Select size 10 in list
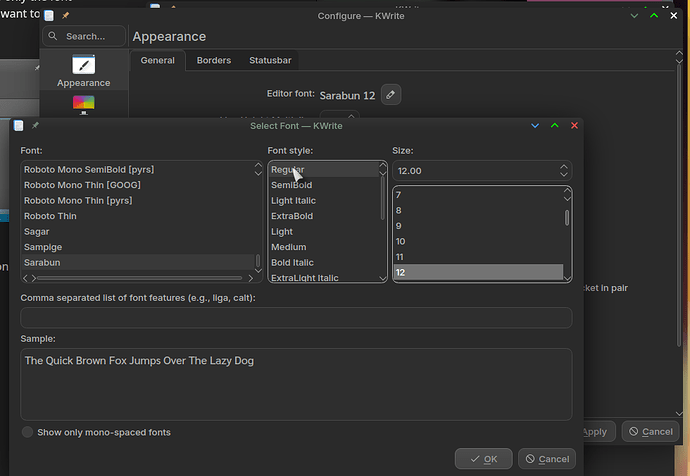Screen dimensions: 690x476 (478, 241)
